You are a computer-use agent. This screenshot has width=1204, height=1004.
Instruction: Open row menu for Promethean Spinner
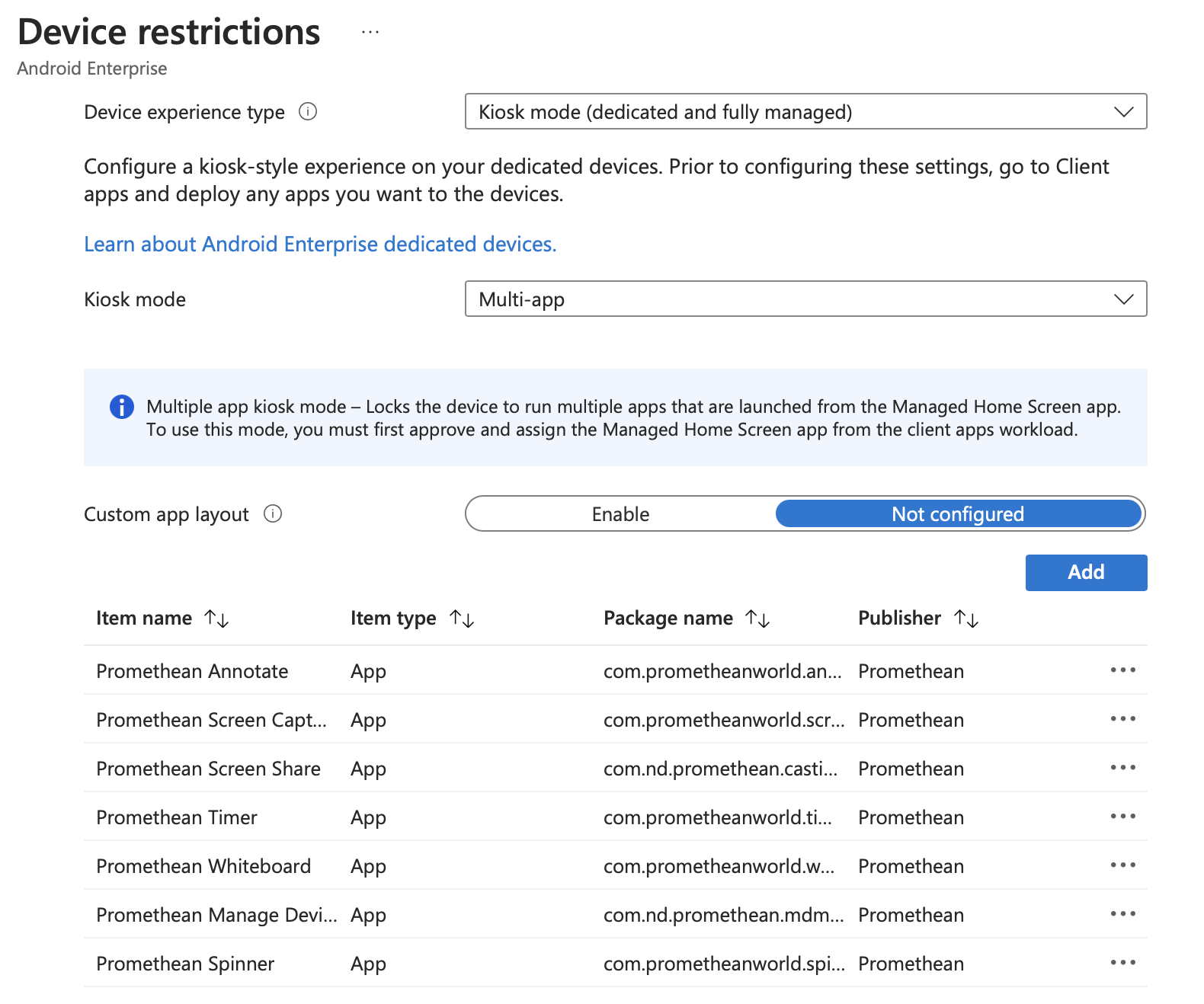click(x=1122, y=963)
